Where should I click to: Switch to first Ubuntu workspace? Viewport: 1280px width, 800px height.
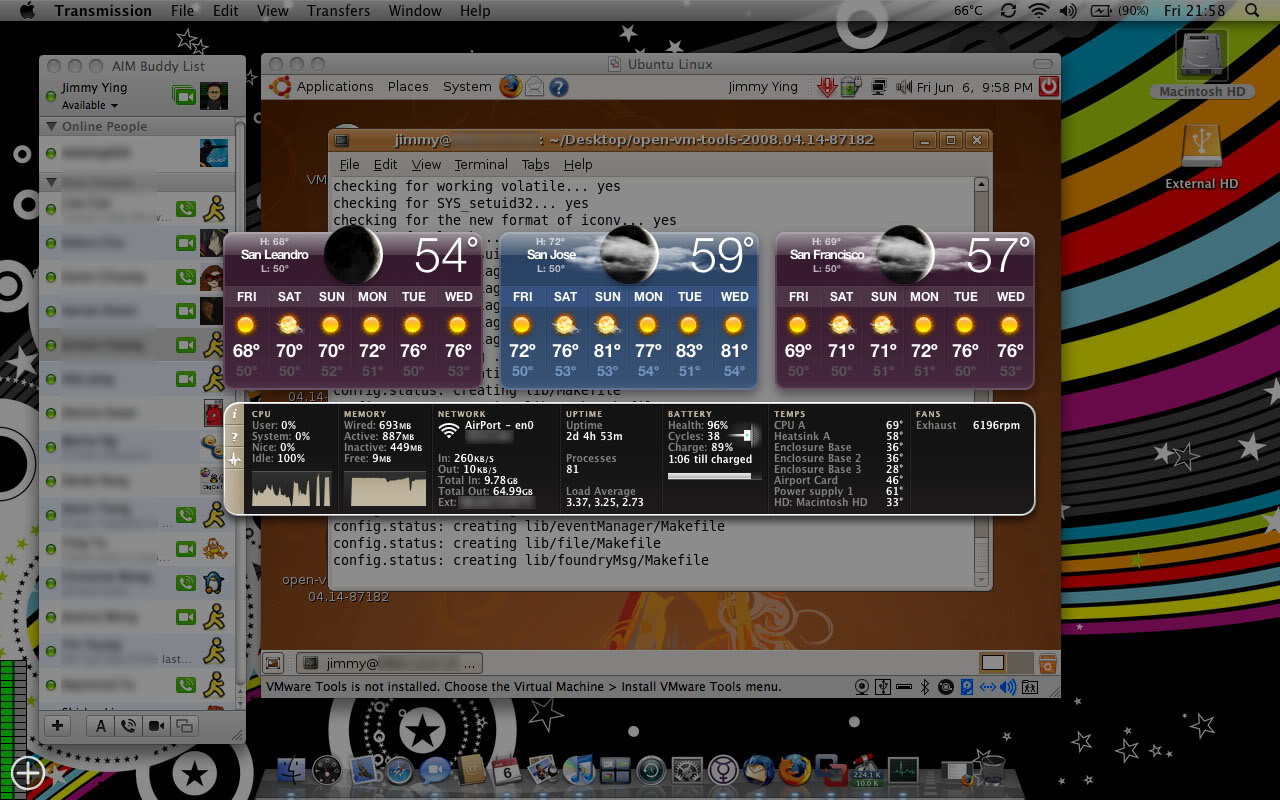[993, 662]
